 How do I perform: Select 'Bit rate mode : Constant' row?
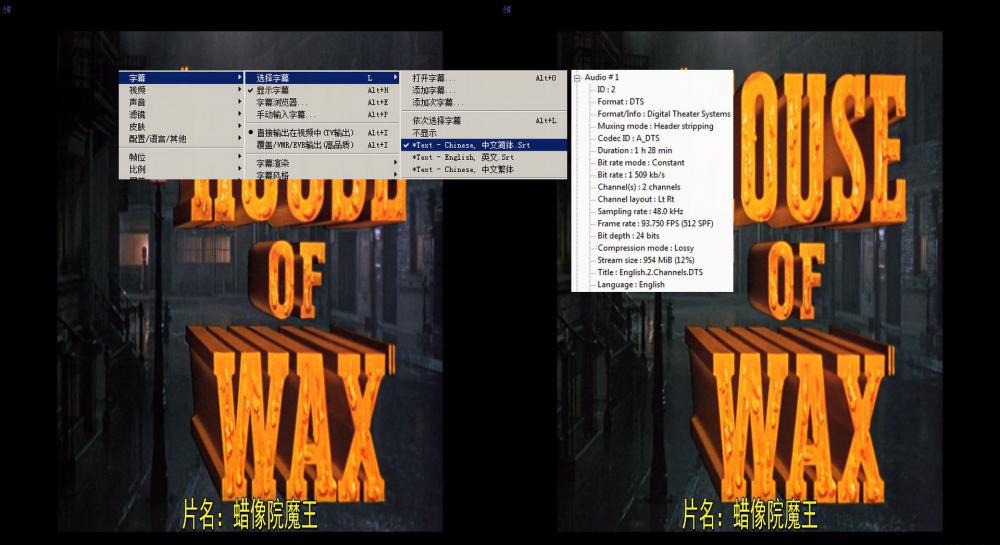pos(640,163)
